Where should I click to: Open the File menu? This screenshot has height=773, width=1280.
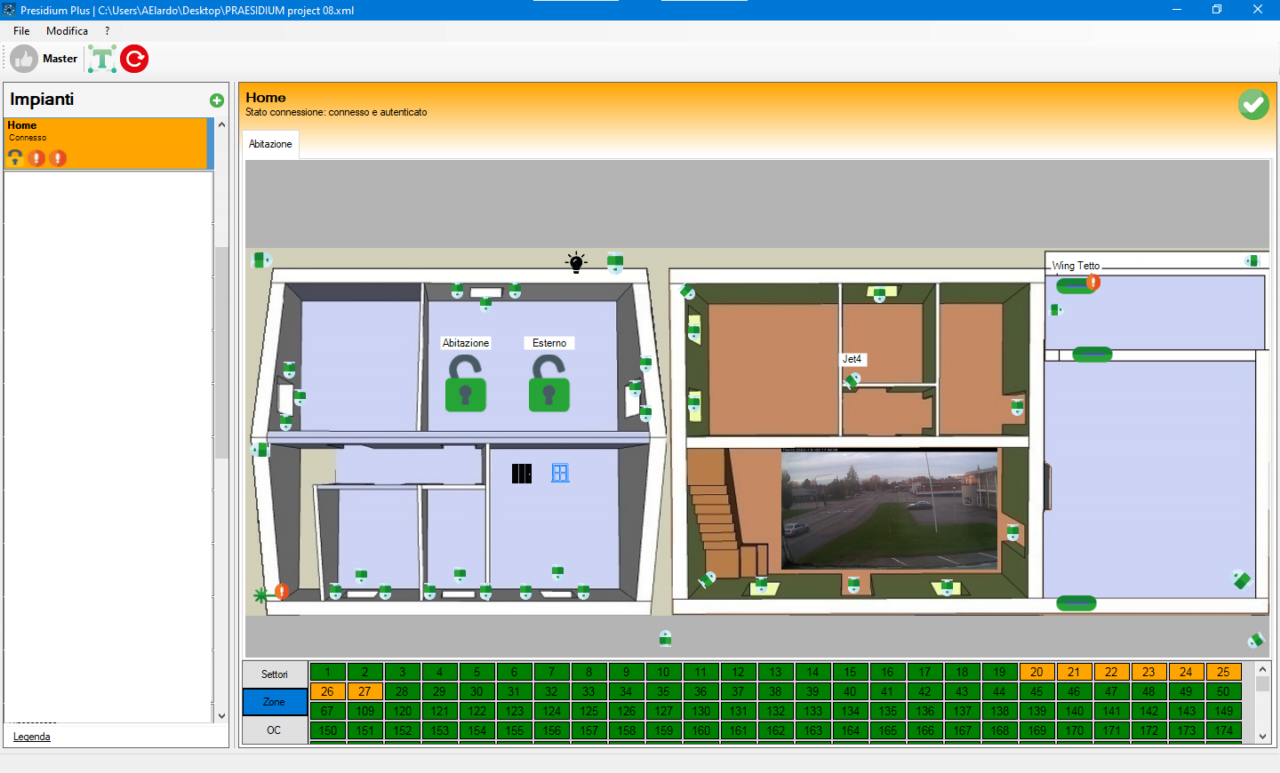[21, 31]
